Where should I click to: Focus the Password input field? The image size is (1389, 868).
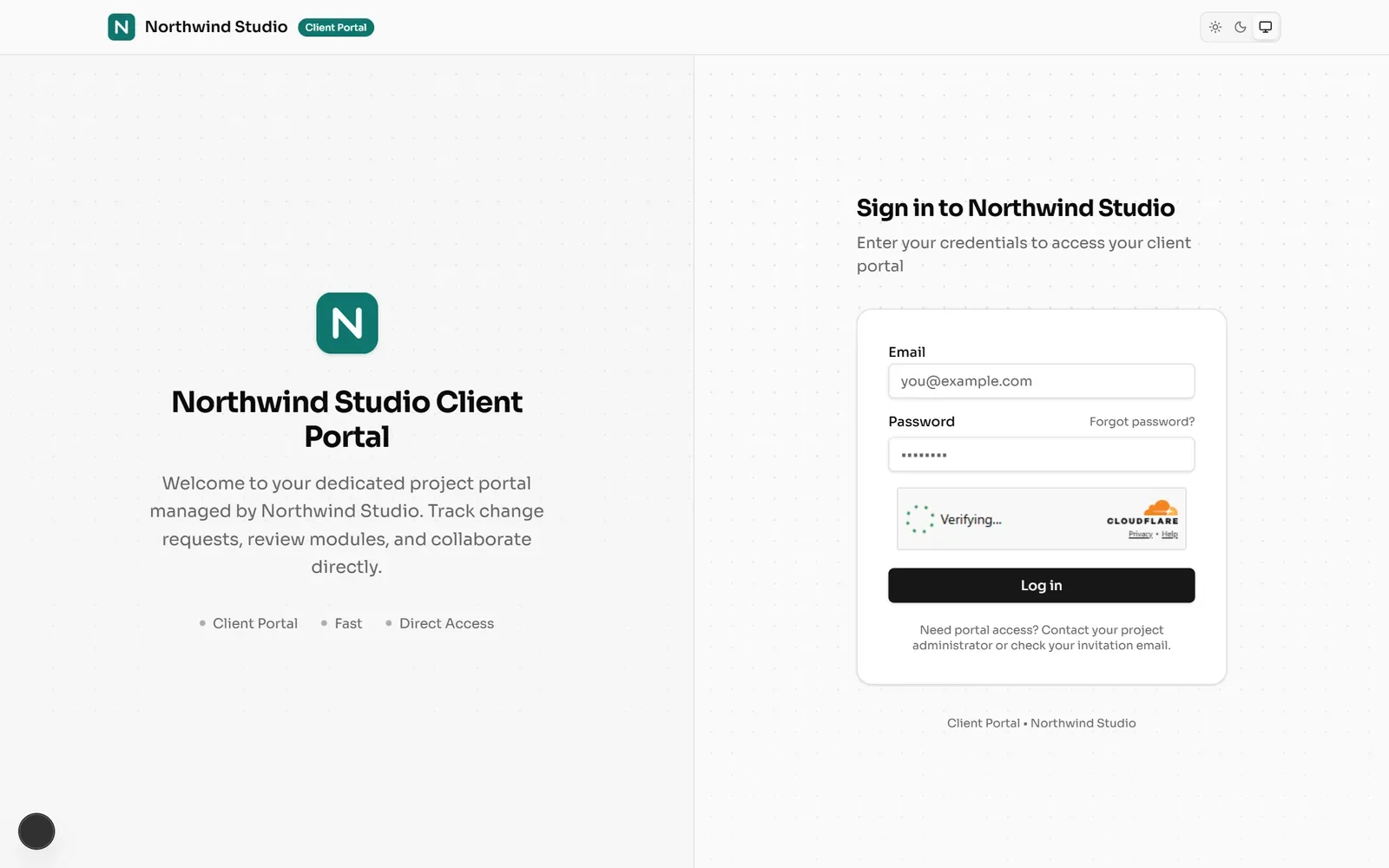click(x=1042, y=455)
